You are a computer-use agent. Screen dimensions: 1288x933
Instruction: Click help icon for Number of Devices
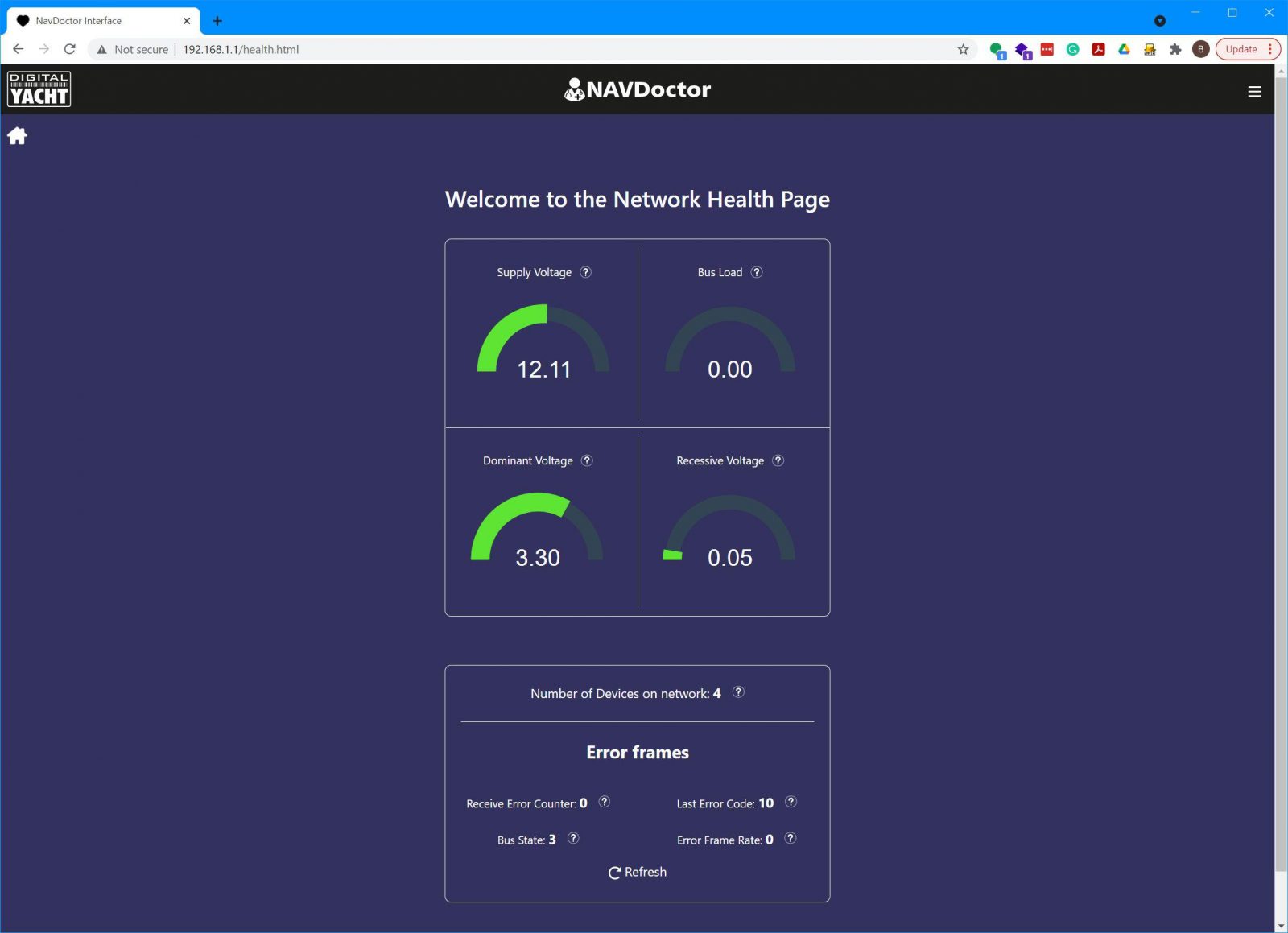click(738, 692)
